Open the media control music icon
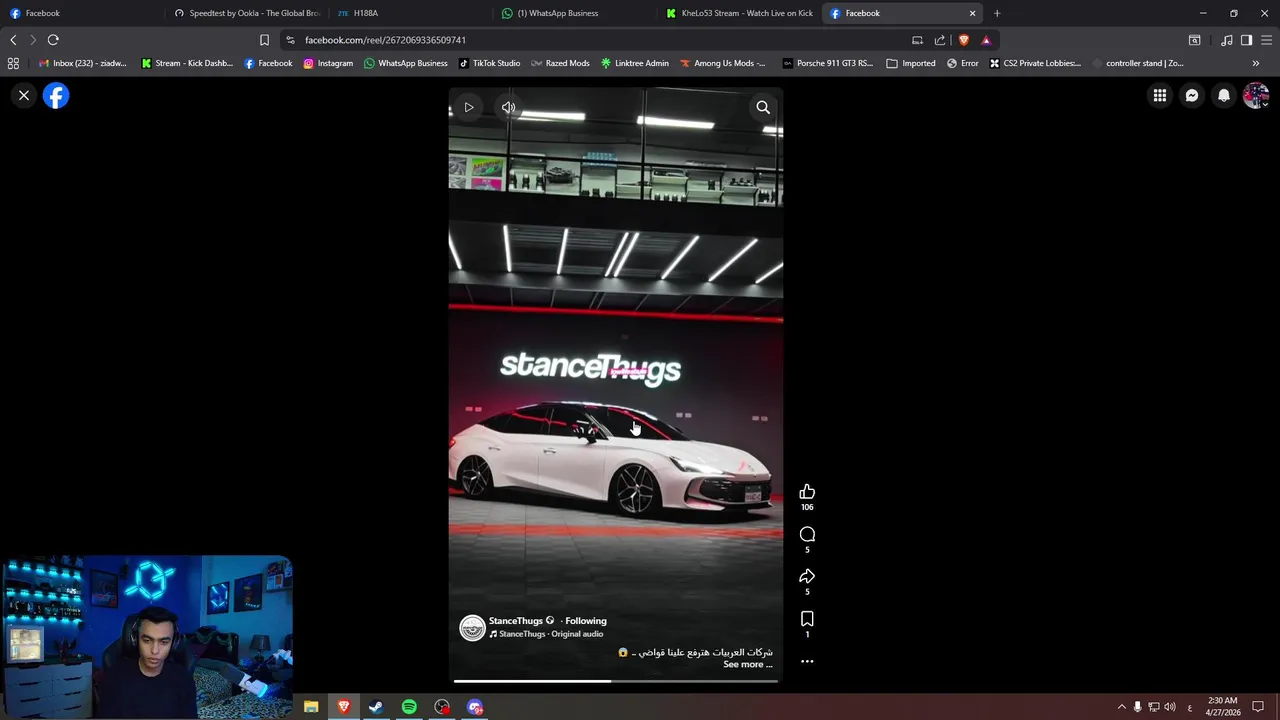 (x=1226, y=40)
